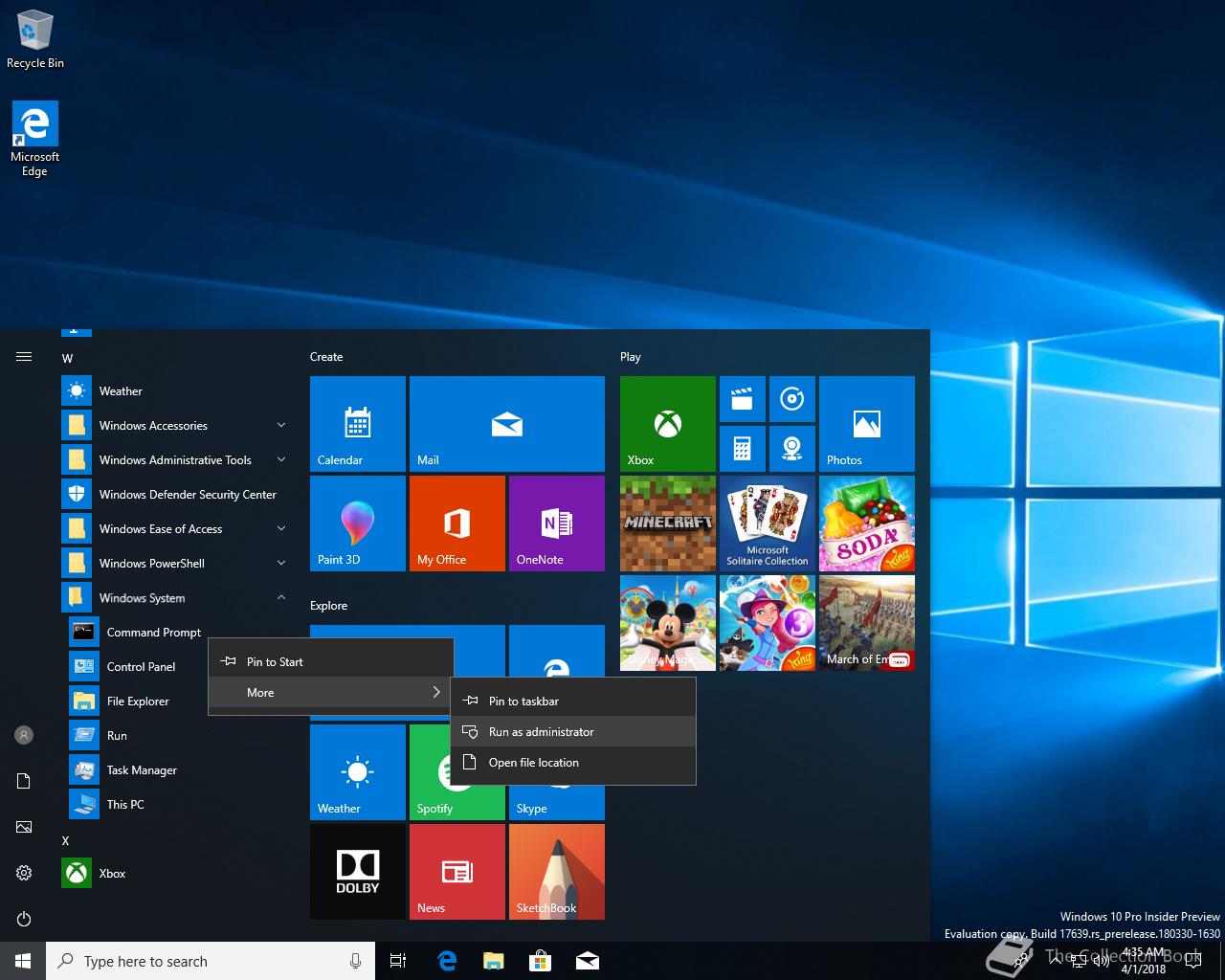Open Settings gear in Start sidebar
The width and height of the screenshot is (1225, 980).
point(24,873)
